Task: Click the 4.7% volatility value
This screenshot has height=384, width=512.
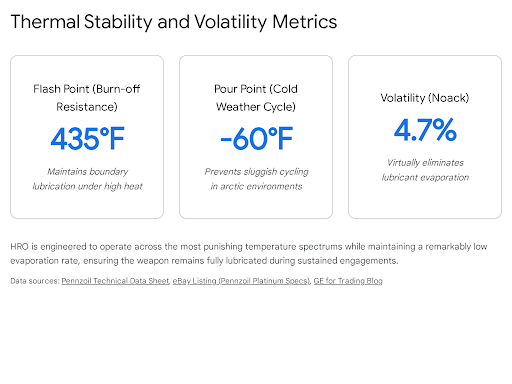Action: (x=425, y=130)
